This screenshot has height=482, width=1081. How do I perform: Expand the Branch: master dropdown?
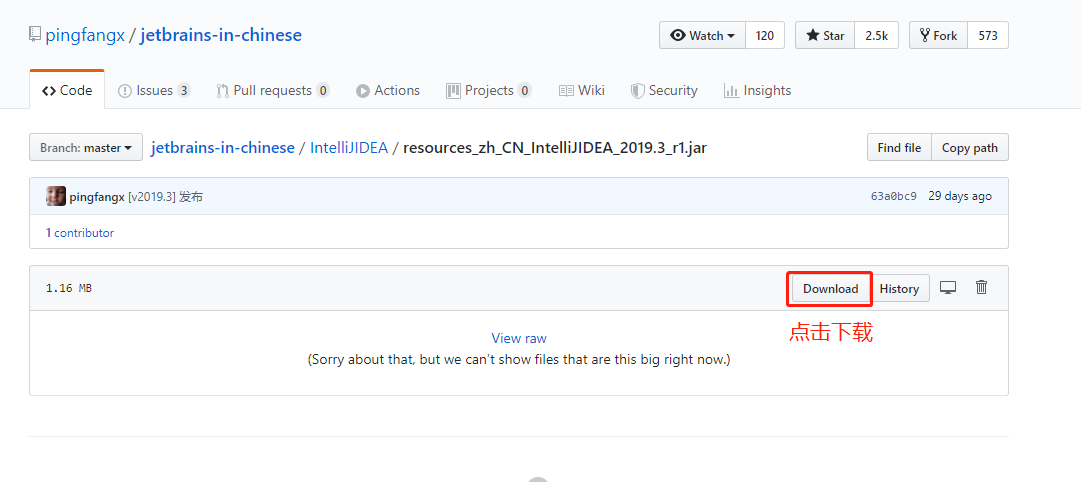click(86, 148)
